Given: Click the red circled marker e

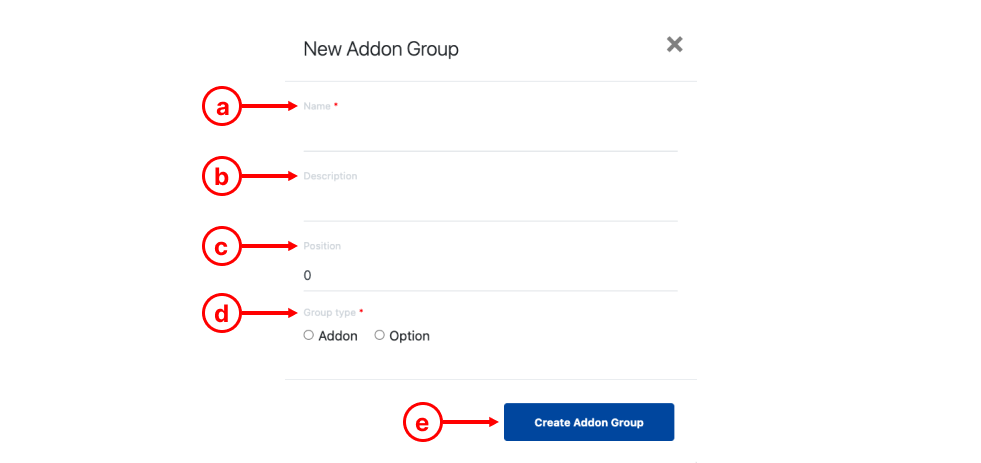Looking at the screenshot, I should (423, 422).
